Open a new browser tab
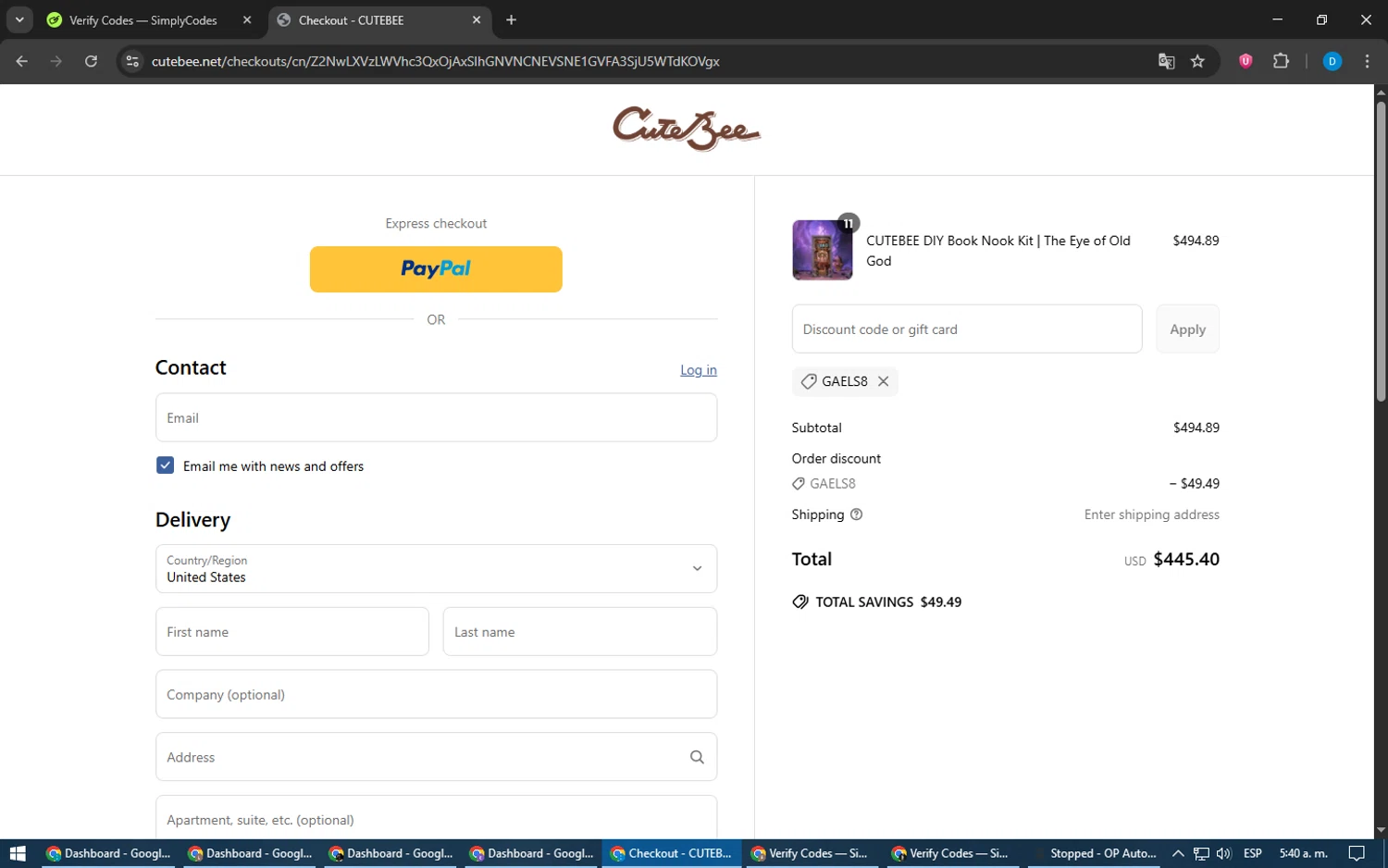The image size is (1388, 868). tap(511, 19)
